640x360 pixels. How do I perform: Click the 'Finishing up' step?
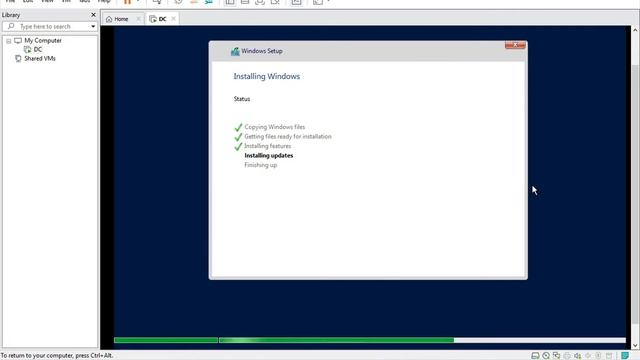tap(260, 165)
